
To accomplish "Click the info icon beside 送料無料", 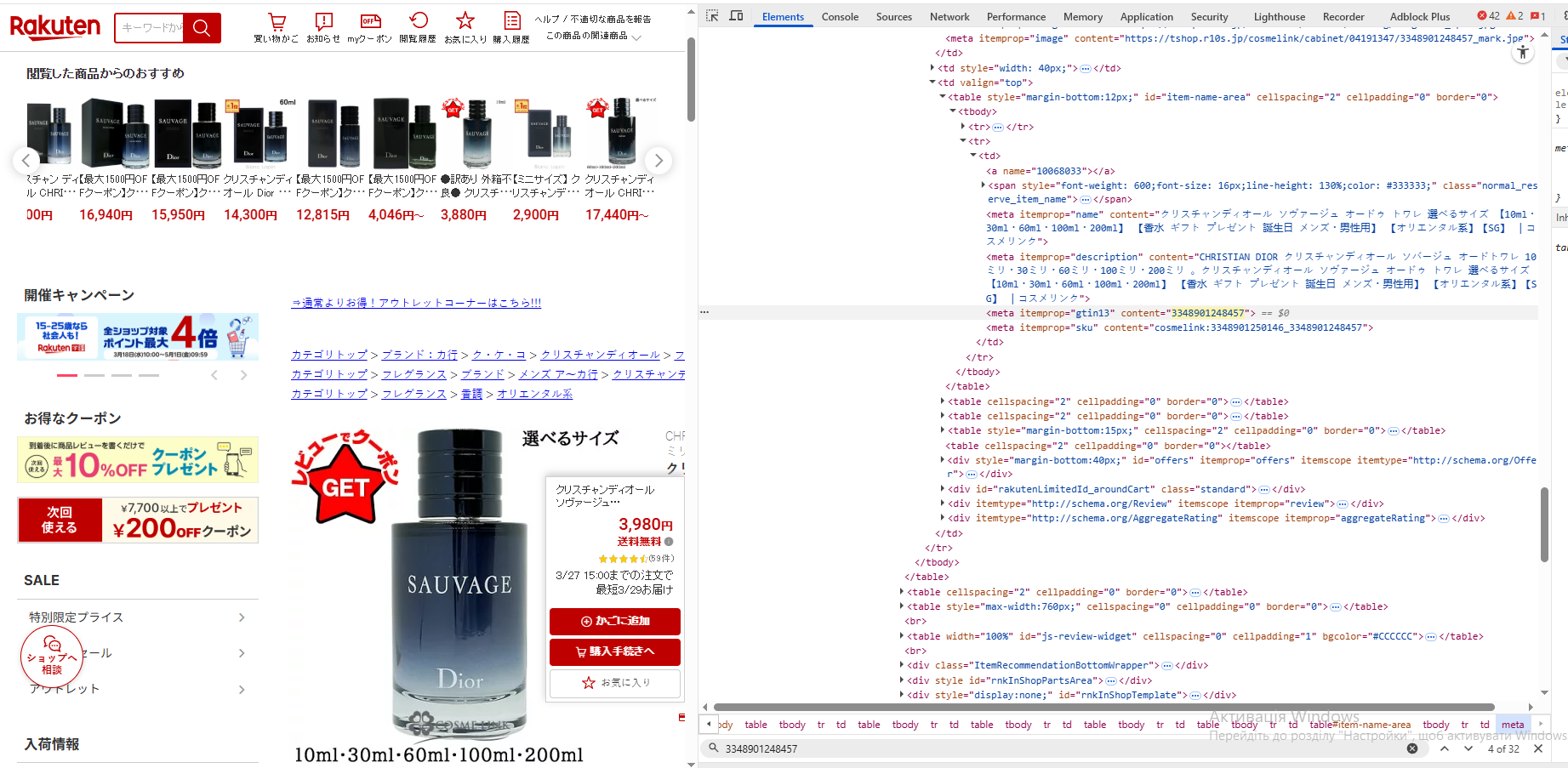I will [669, 542].
